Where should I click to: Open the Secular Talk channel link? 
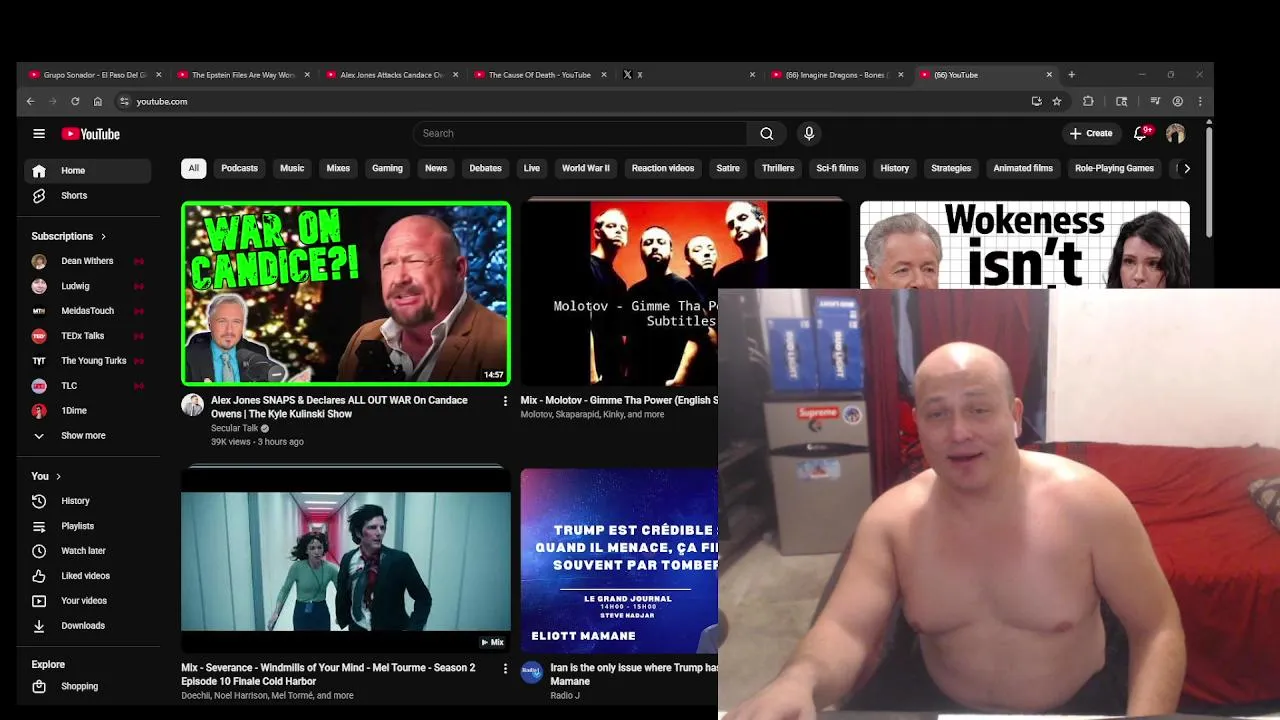click(x=234, y=428)
